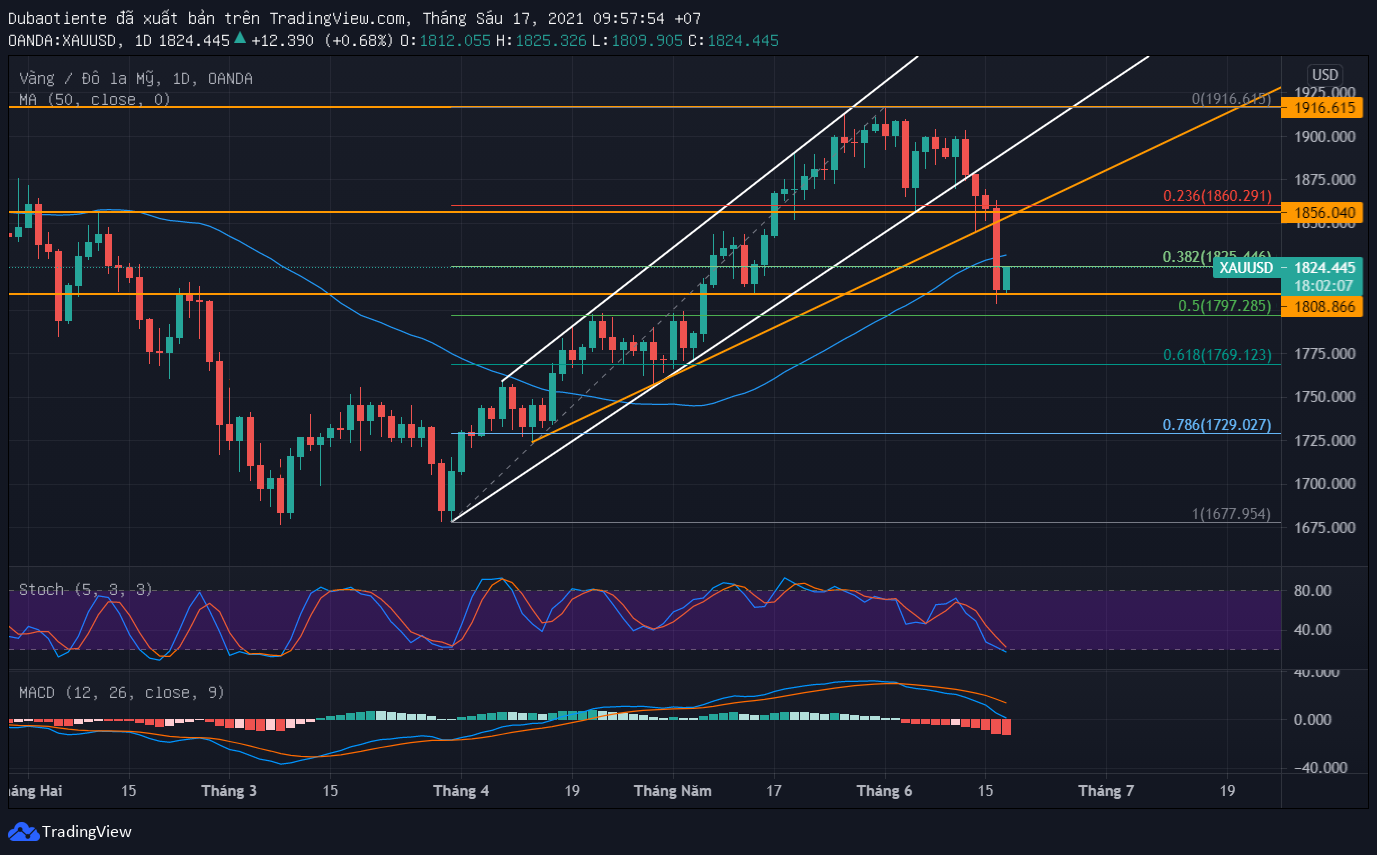Click the green up-triangle change indicator
This screenshot has width=1377, height=855.
pos(240,40)
